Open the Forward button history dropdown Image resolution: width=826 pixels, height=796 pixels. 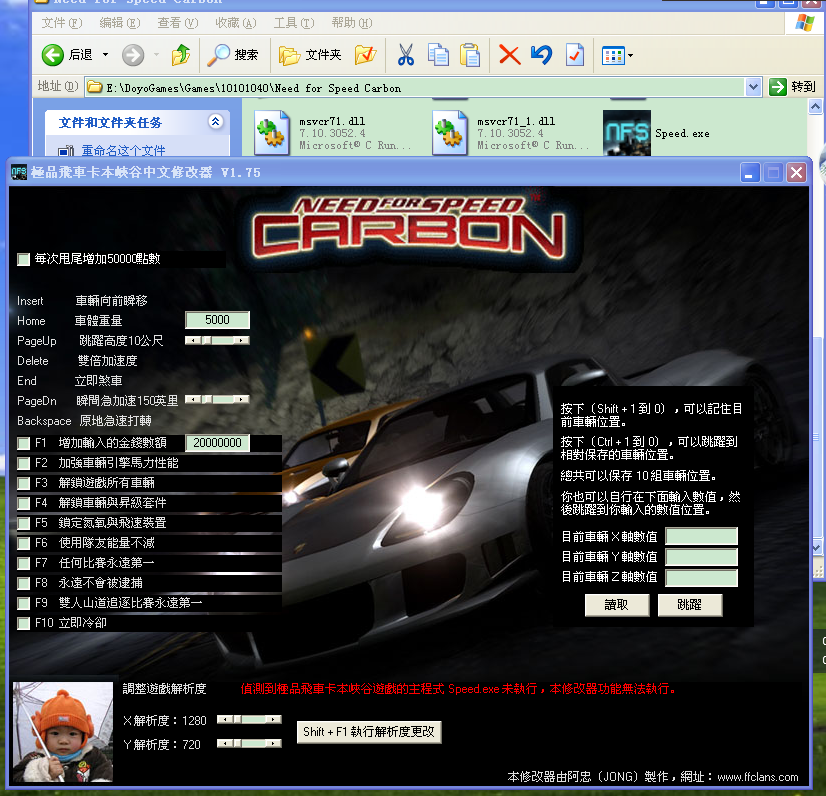click(x=156, y=55)
